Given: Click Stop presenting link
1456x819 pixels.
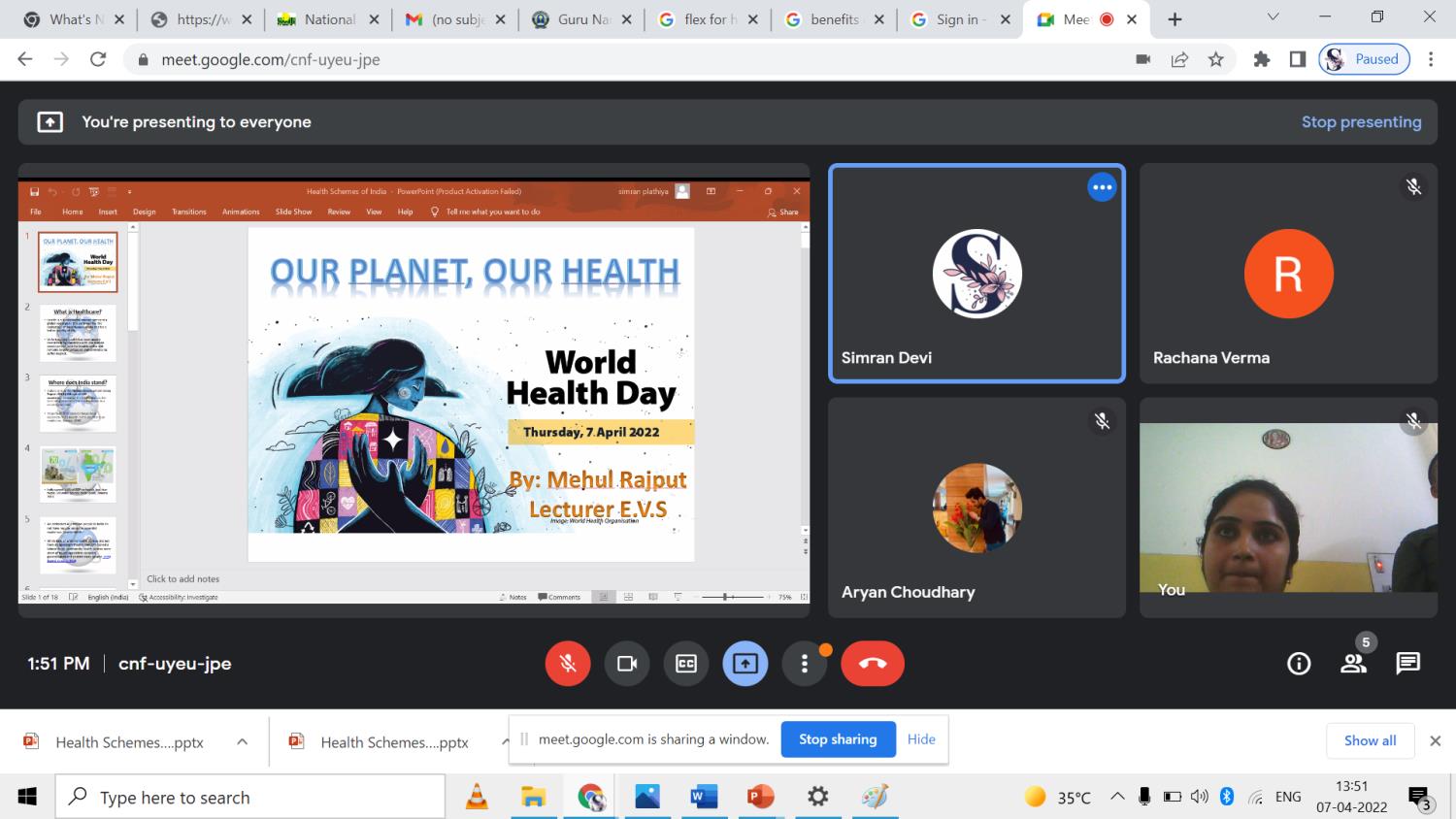Looking at the screenshot, I should click(x=1361, y=122).
